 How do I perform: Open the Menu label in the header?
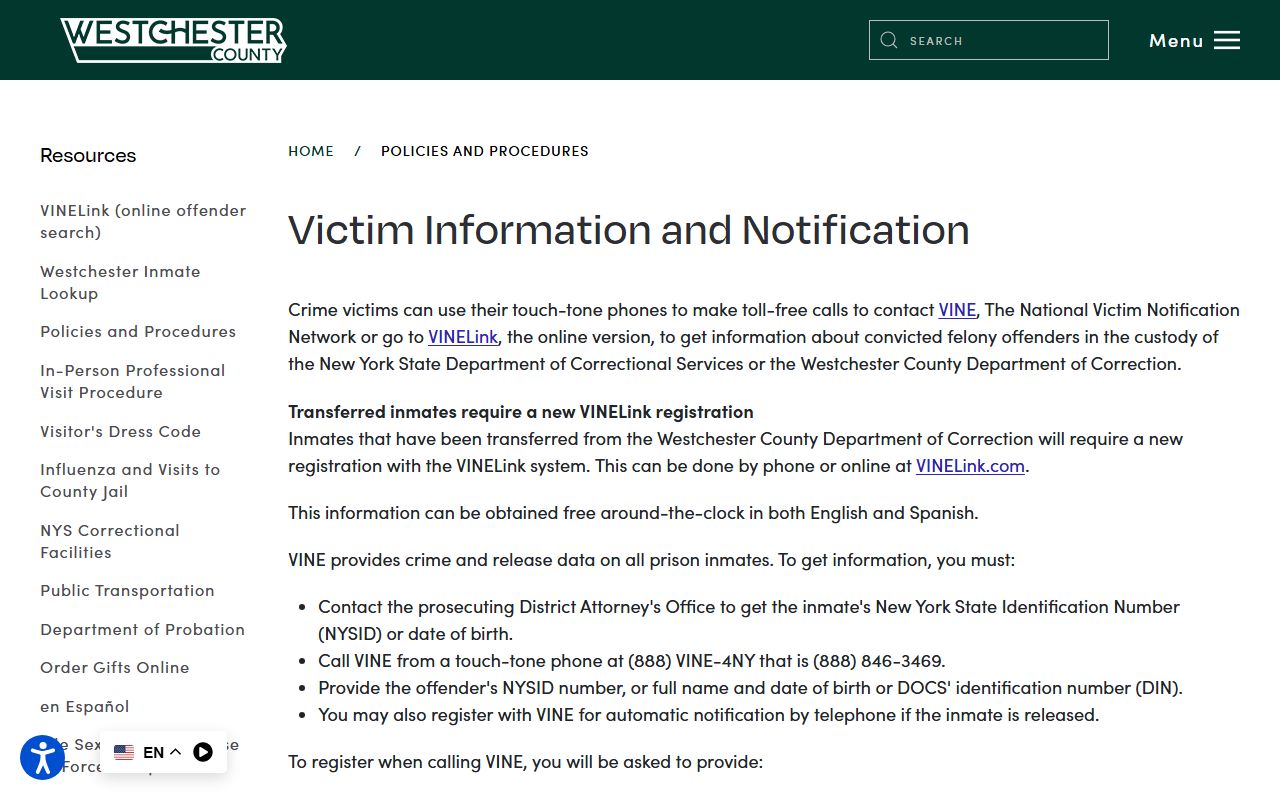point(1176,40)
